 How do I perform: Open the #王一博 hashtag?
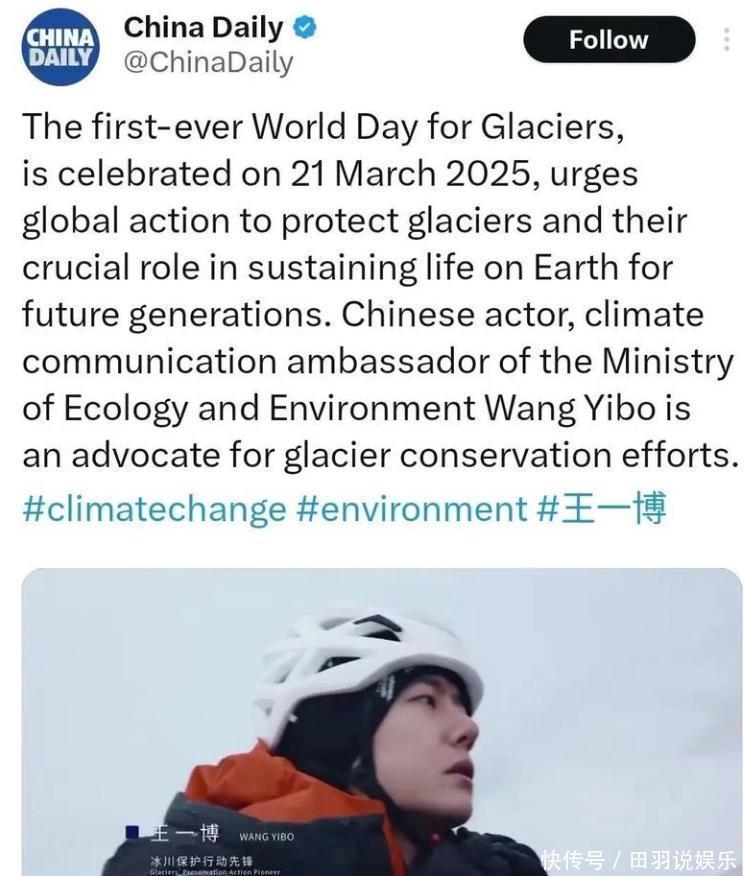602,509
